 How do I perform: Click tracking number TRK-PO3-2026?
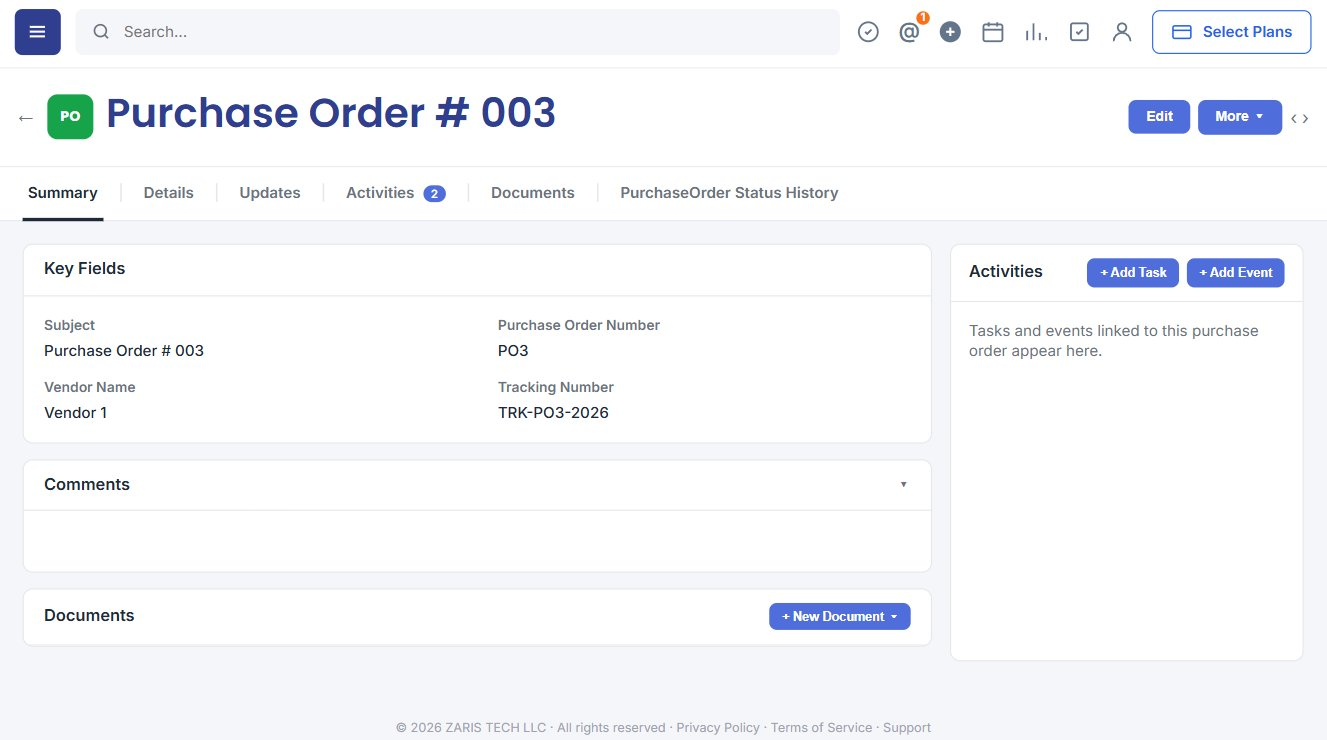[553, 412]
